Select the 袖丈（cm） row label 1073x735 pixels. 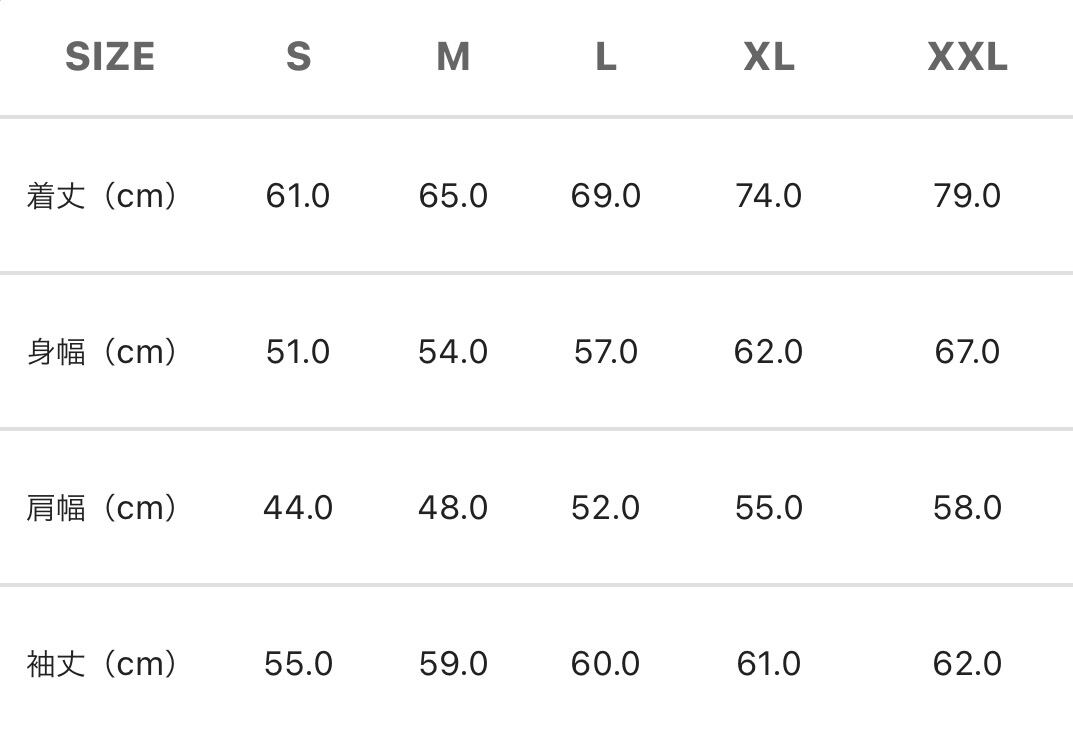(102, 664)
